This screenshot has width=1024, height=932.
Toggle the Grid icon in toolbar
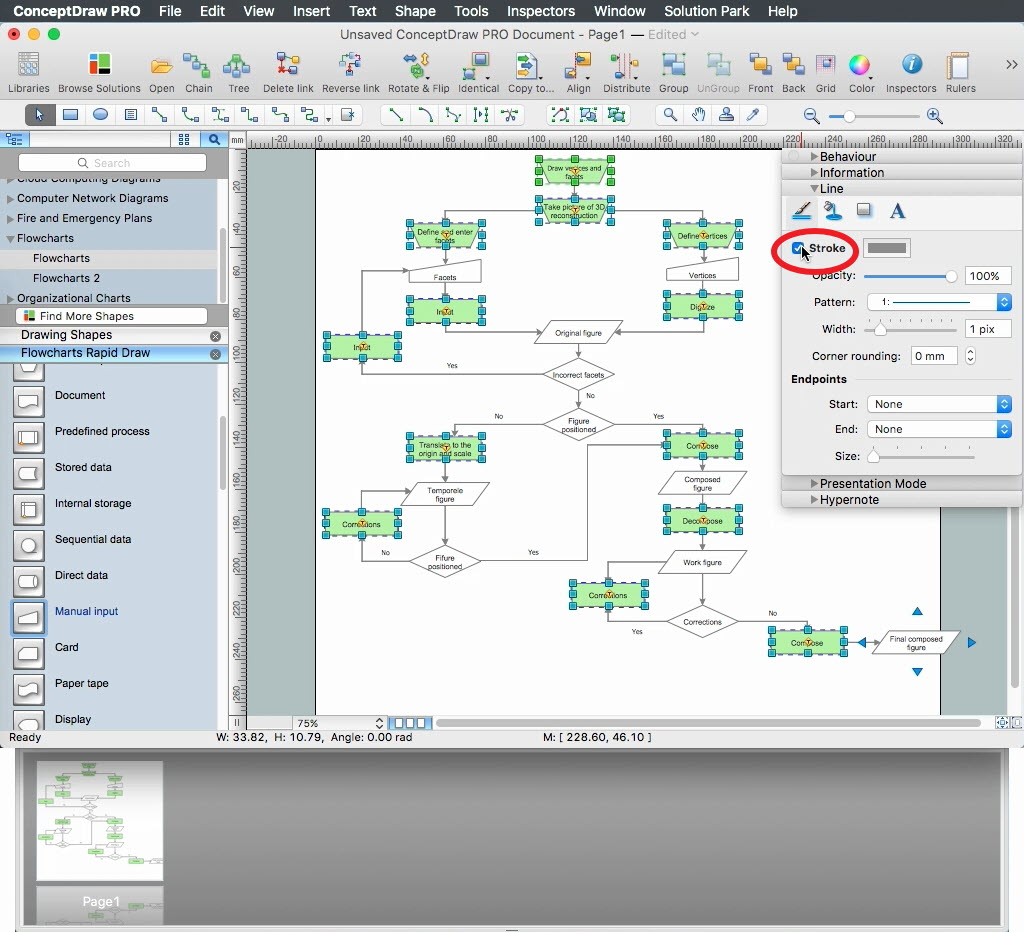click(x=825, y=67)
